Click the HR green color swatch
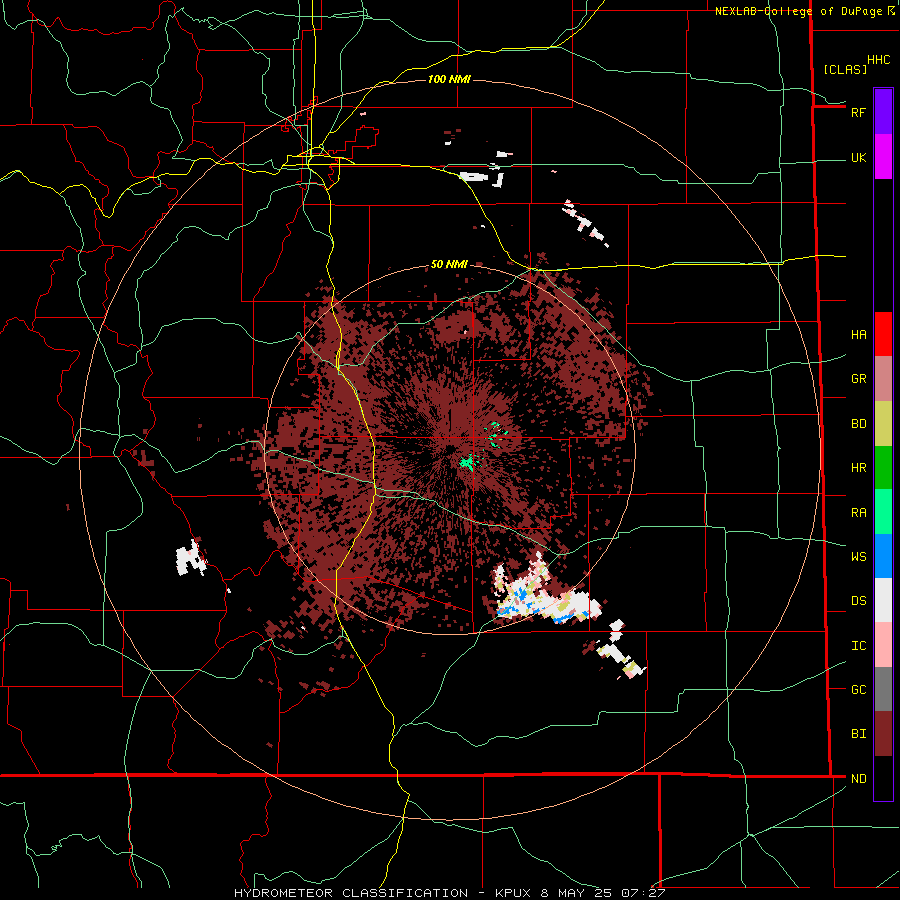 pyautogui.click(x=883, y=468)
